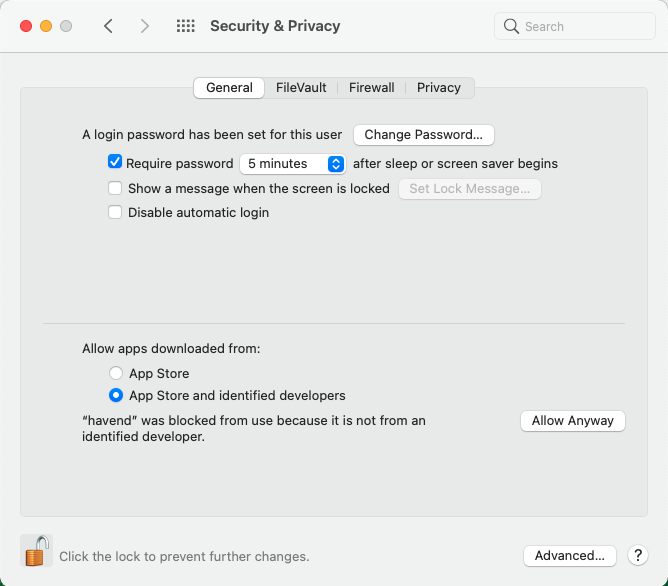Click the lock icon to prevent changes
Image resolution: width=668 pixels, height=586 pixels.
36,551
